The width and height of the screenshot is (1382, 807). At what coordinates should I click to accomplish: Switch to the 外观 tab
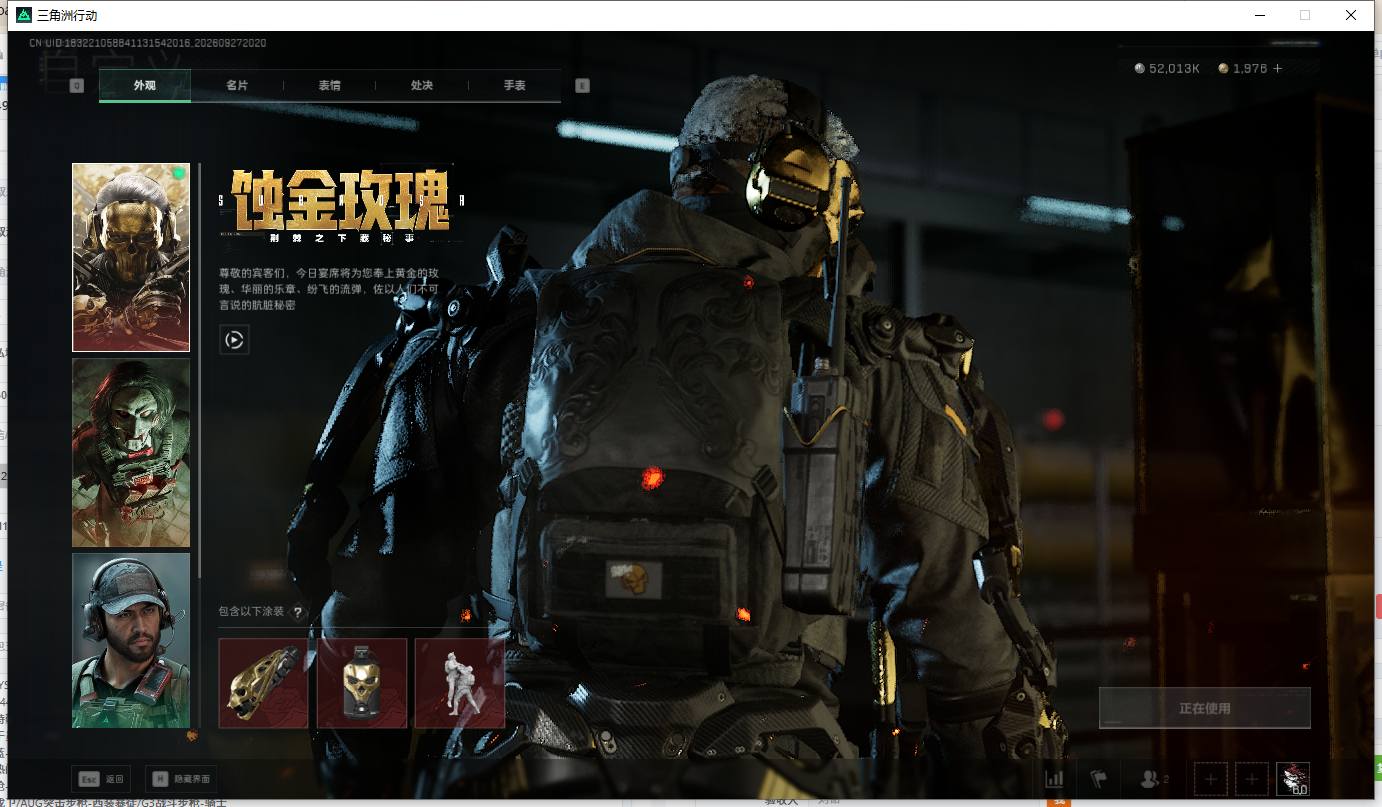coord(145,86)
